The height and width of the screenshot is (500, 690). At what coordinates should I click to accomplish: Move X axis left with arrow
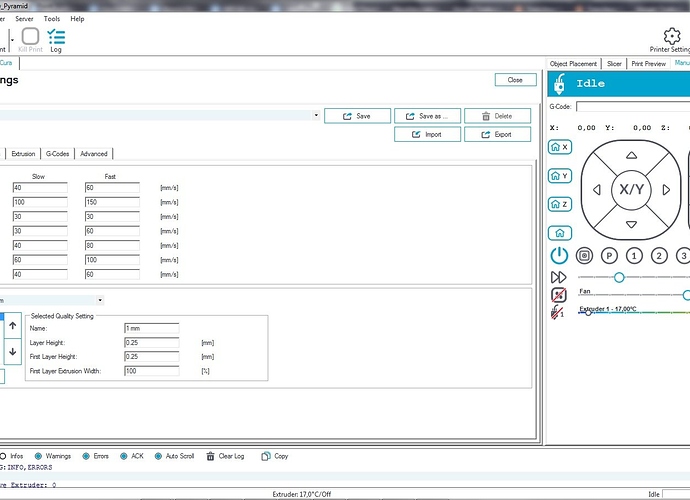[x=597, y=190]
